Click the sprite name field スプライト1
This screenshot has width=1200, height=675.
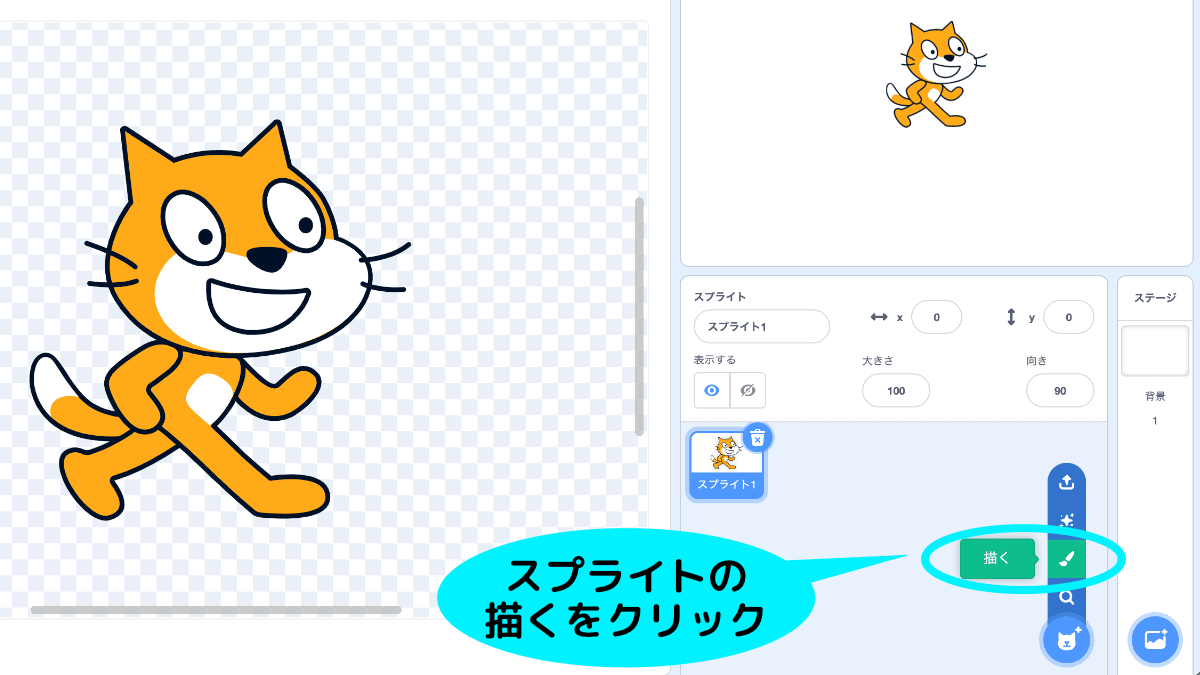point(762,327)
